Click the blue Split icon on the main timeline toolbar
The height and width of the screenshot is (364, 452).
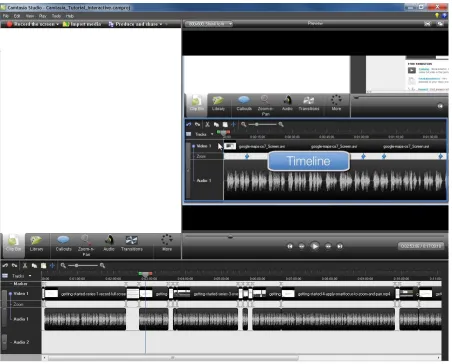[x=52, y=266]
